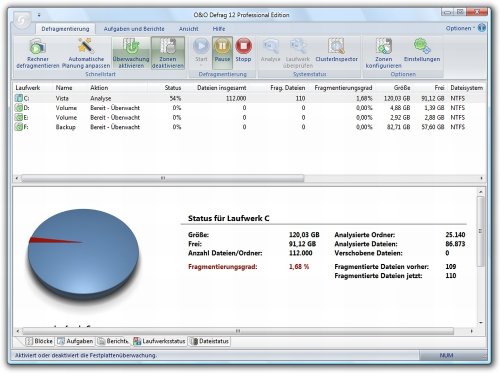Open the Optionen dropdown

[460, 28]
